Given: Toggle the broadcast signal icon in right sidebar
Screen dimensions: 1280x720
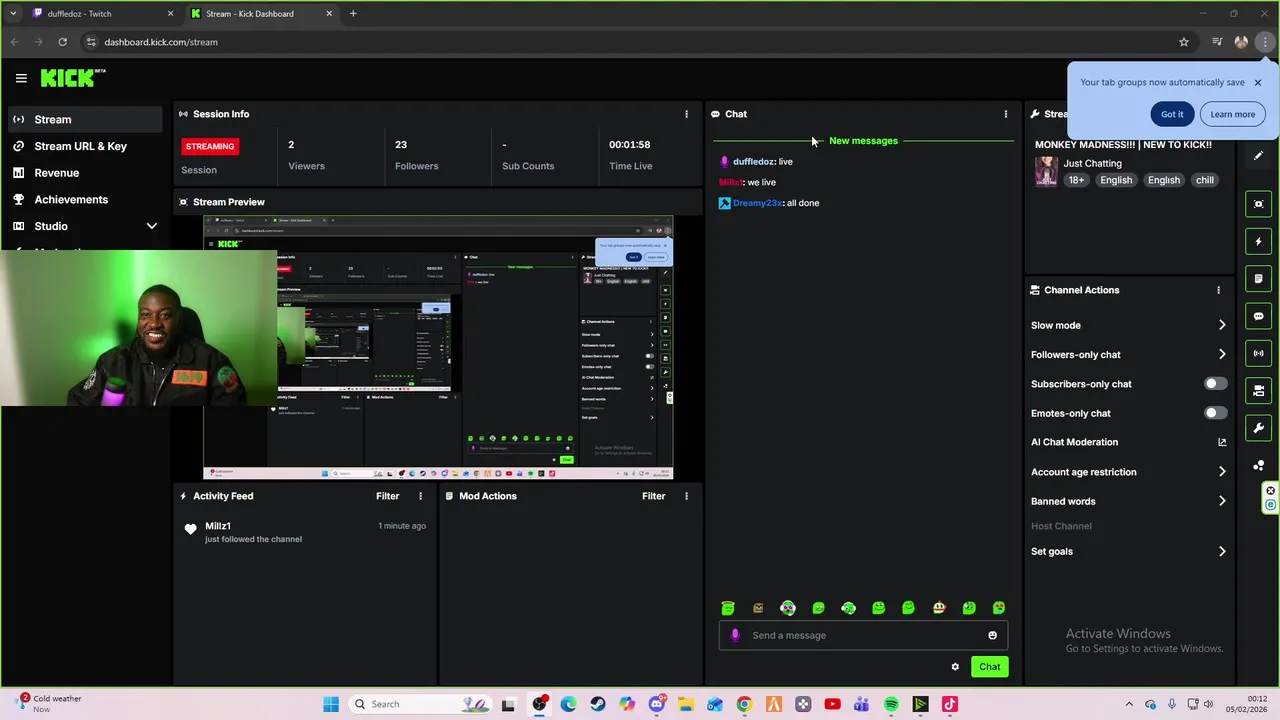Looking at the screenshot, I should tap(1258, 353).
